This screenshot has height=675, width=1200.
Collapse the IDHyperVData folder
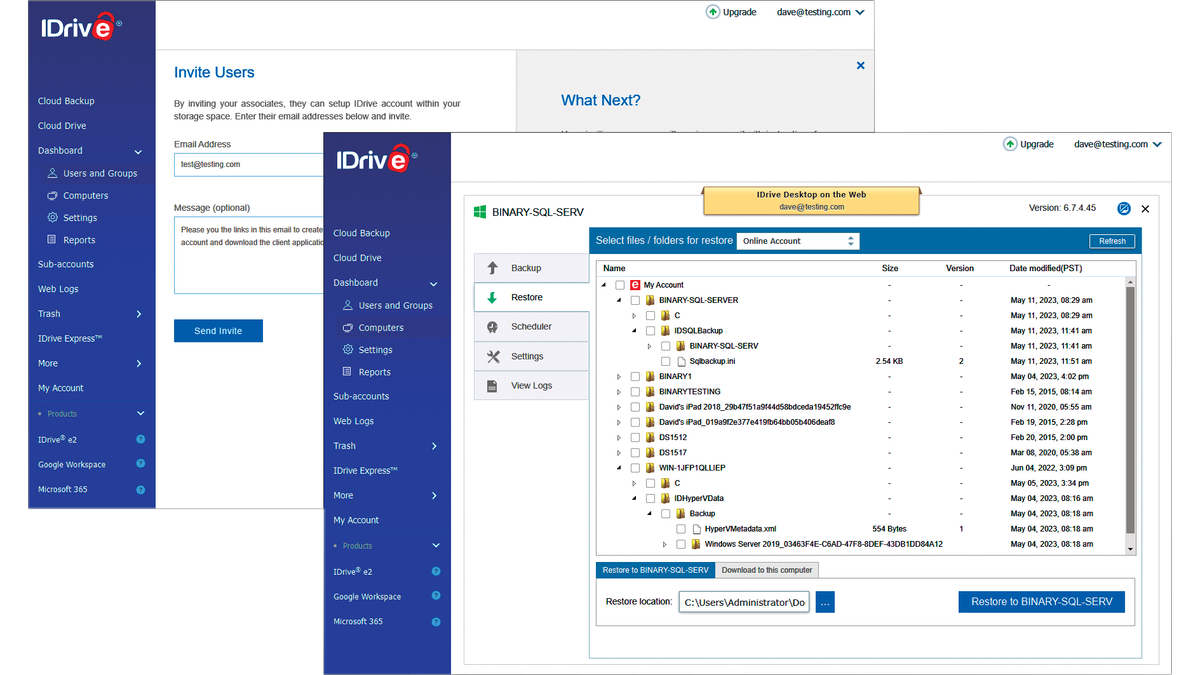click(636, 498)
